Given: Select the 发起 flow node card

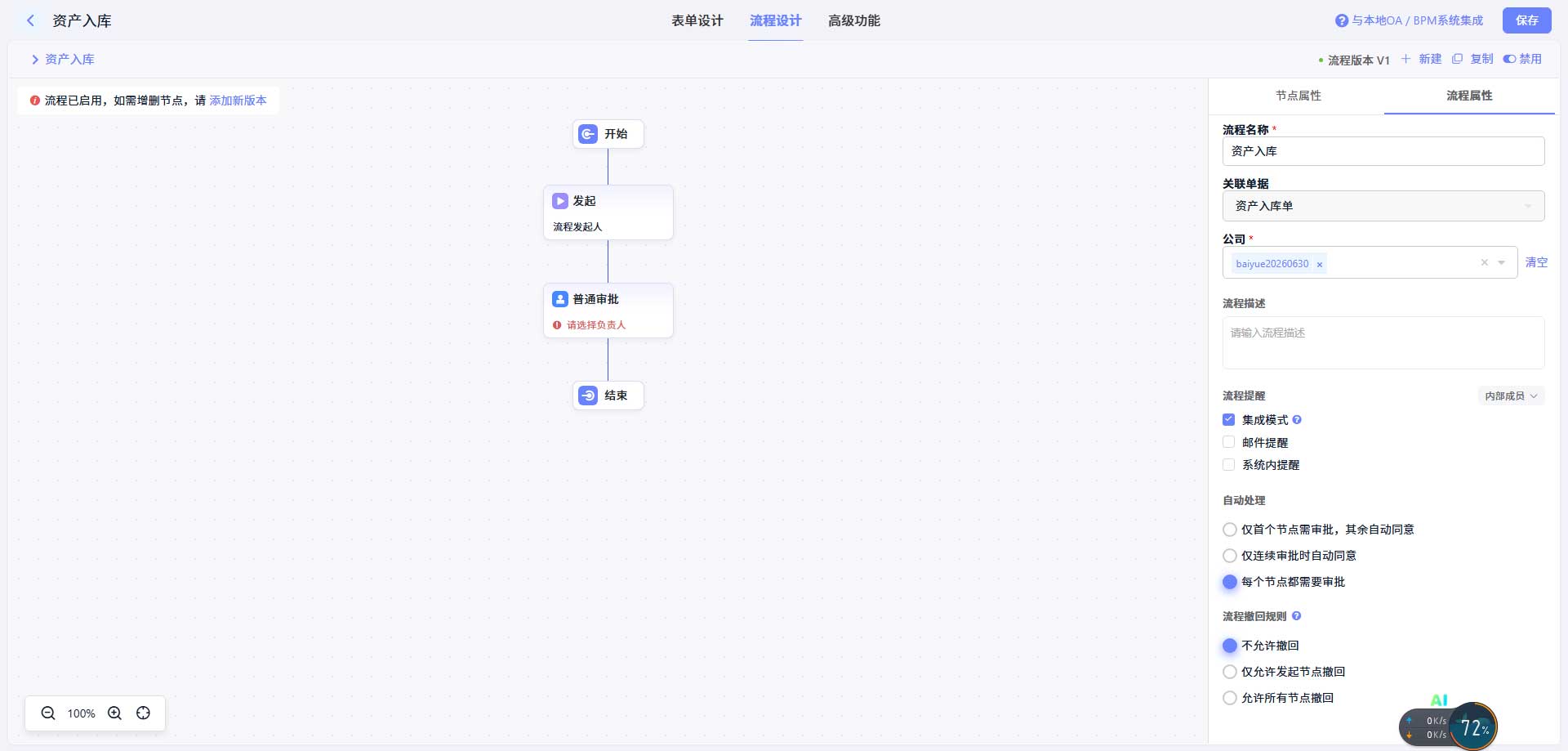Looking at the screenshot, I should 608,212.
